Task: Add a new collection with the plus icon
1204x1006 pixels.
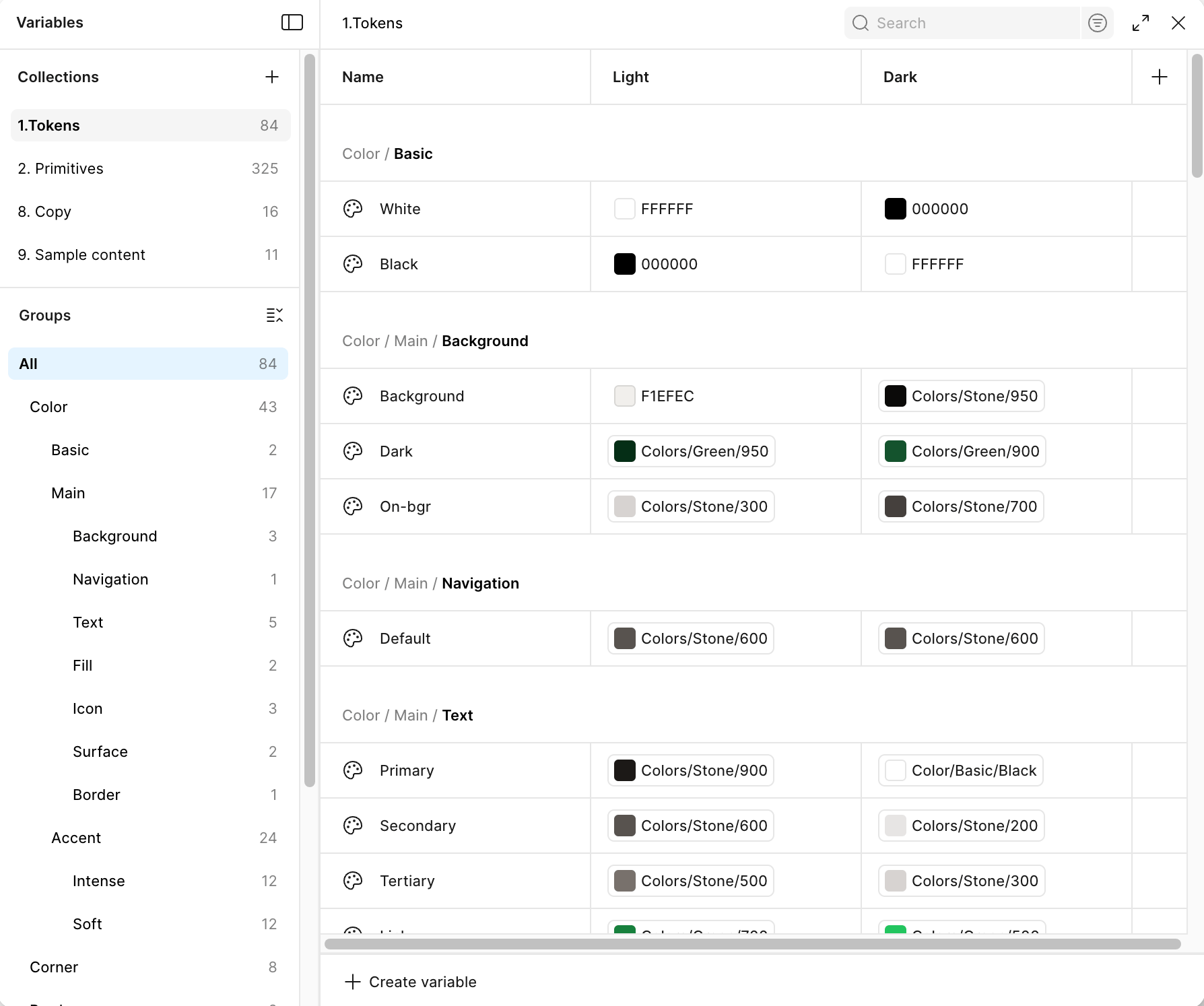Action: [272, 77]
